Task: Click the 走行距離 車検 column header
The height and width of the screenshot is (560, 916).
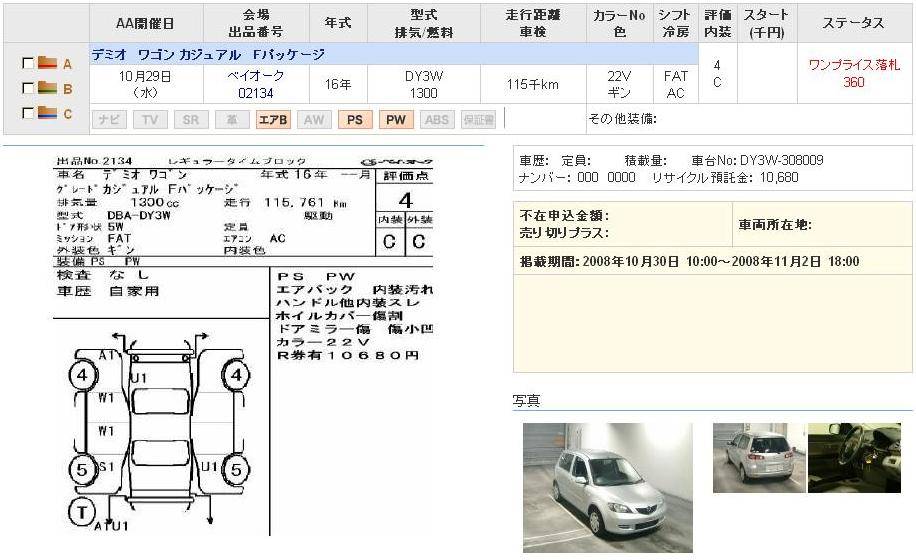Action: [533, 23]
